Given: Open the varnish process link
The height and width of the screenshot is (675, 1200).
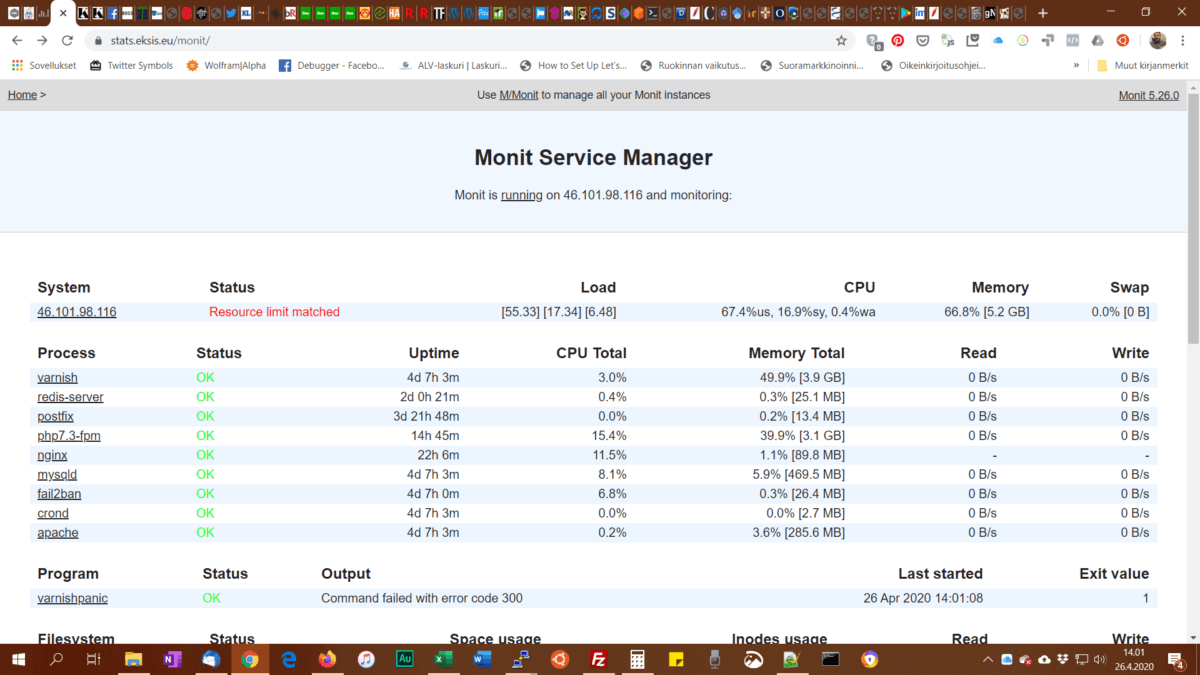Looking at the screenshot, I should point(57,377).
